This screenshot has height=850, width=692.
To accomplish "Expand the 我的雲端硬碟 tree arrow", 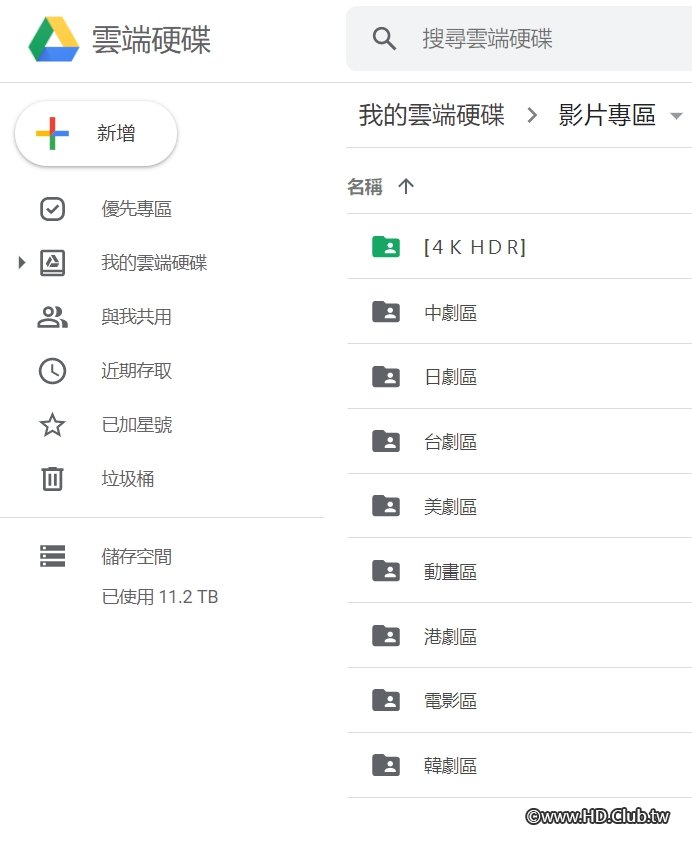I will pyautogui.click(x=22, y=263).
